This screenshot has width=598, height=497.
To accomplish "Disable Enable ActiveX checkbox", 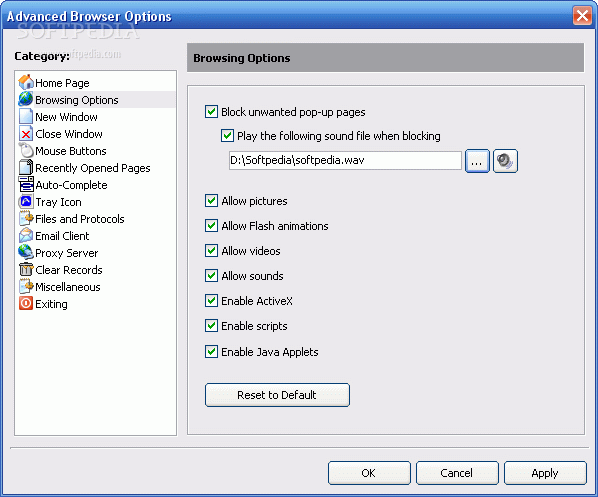I will click(x=211, y=301).
